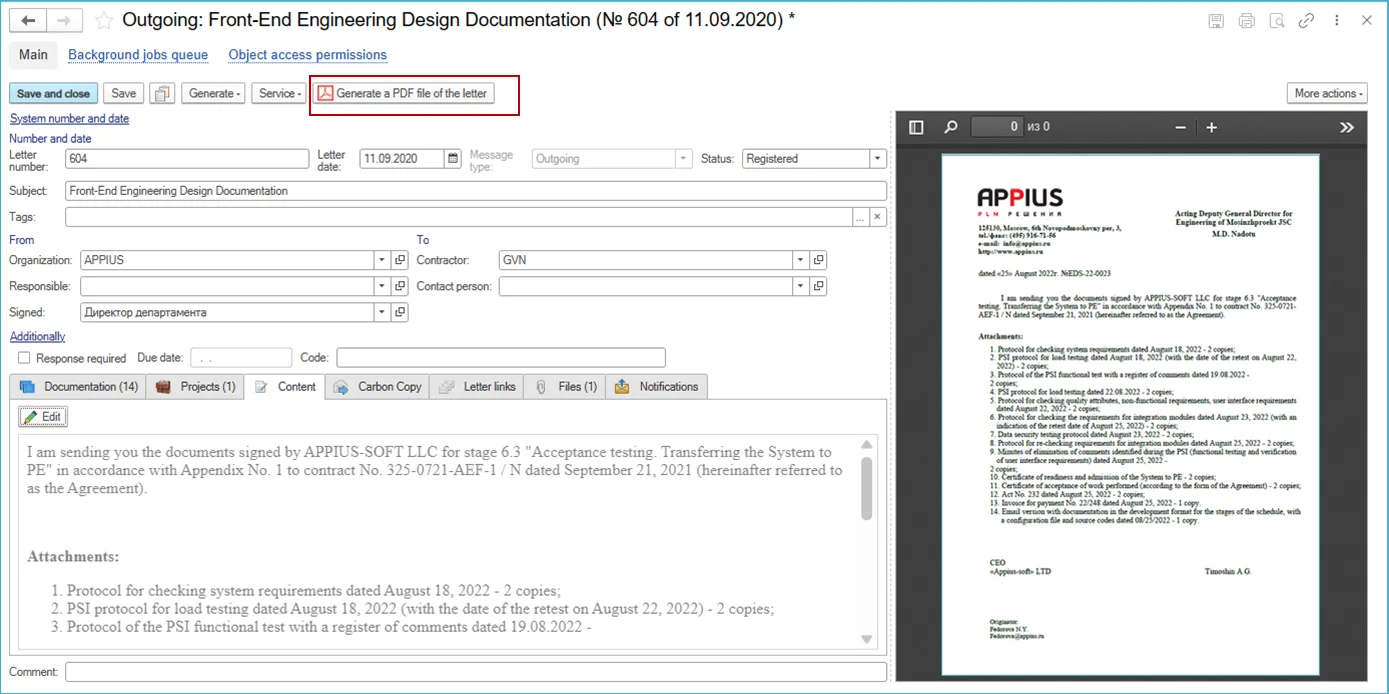
Task: Expand the Generate menu button
Action: tap(213, 93)
